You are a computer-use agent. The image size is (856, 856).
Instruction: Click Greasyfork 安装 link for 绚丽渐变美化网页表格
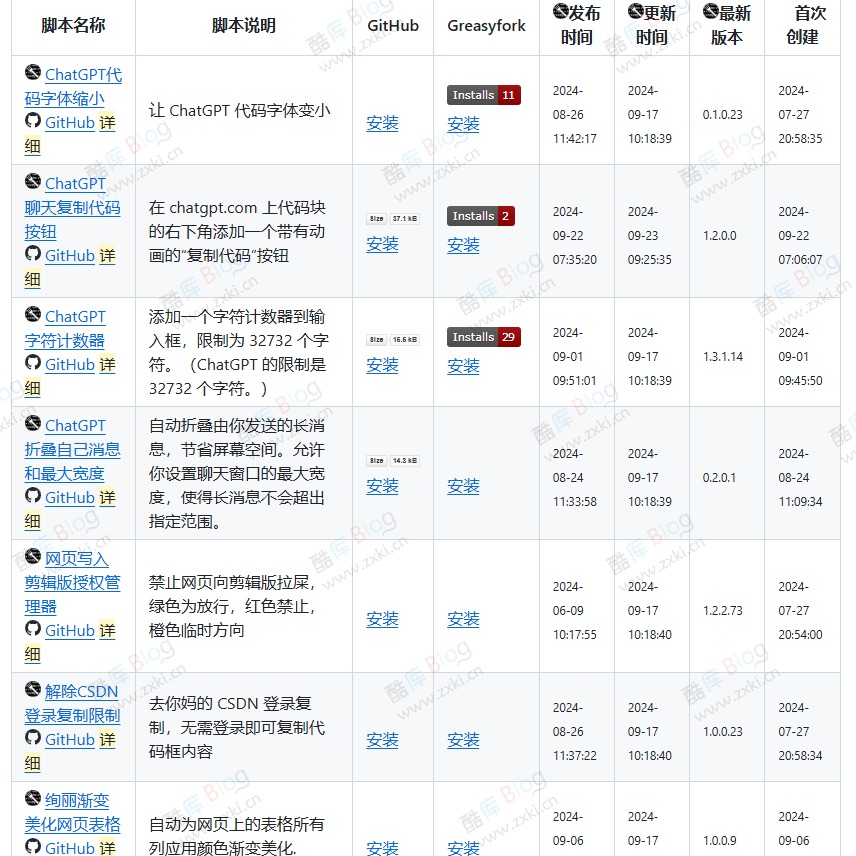(x=463, y=847)
